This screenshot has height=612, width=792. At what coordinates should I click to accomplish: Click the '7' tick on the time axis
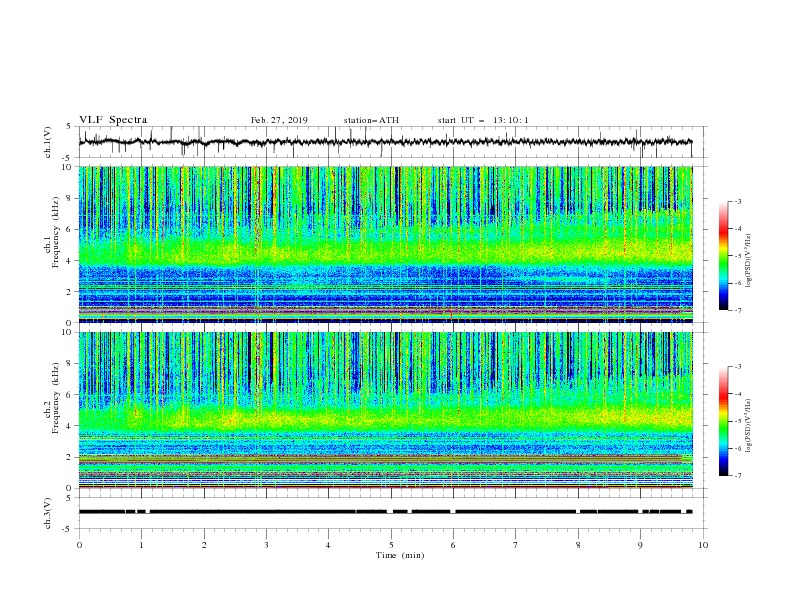pos(516,545)
